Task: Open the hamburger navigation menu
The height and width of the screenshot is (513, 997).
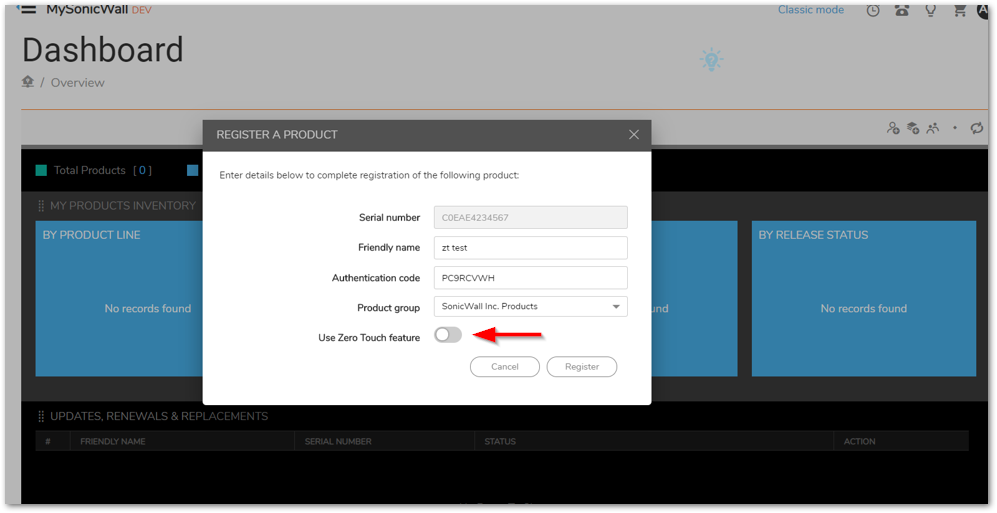Action: [x=27, y=9]
